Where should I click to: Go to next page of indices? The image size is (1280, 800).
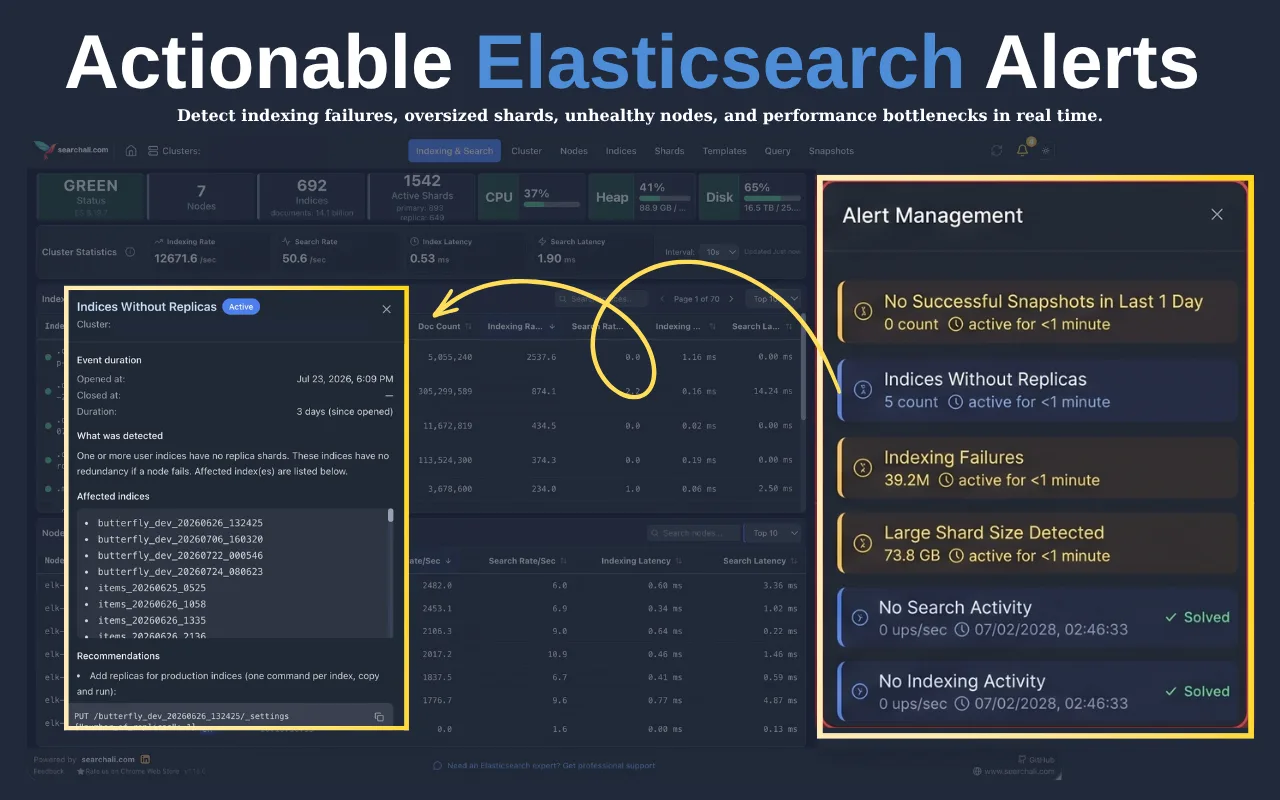coord(731,299)
